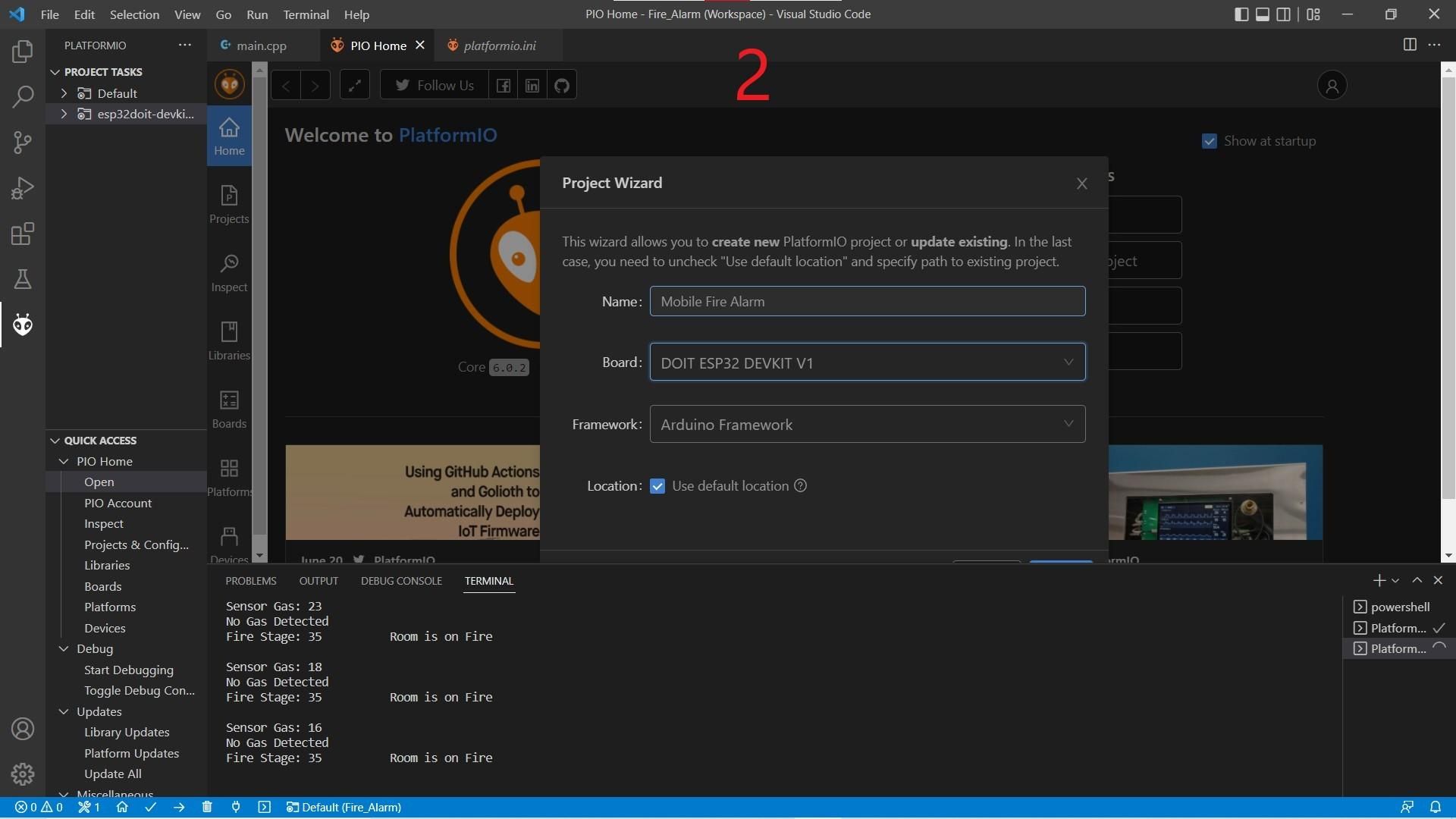Open the Board dropdown

[x=867, y=362]
